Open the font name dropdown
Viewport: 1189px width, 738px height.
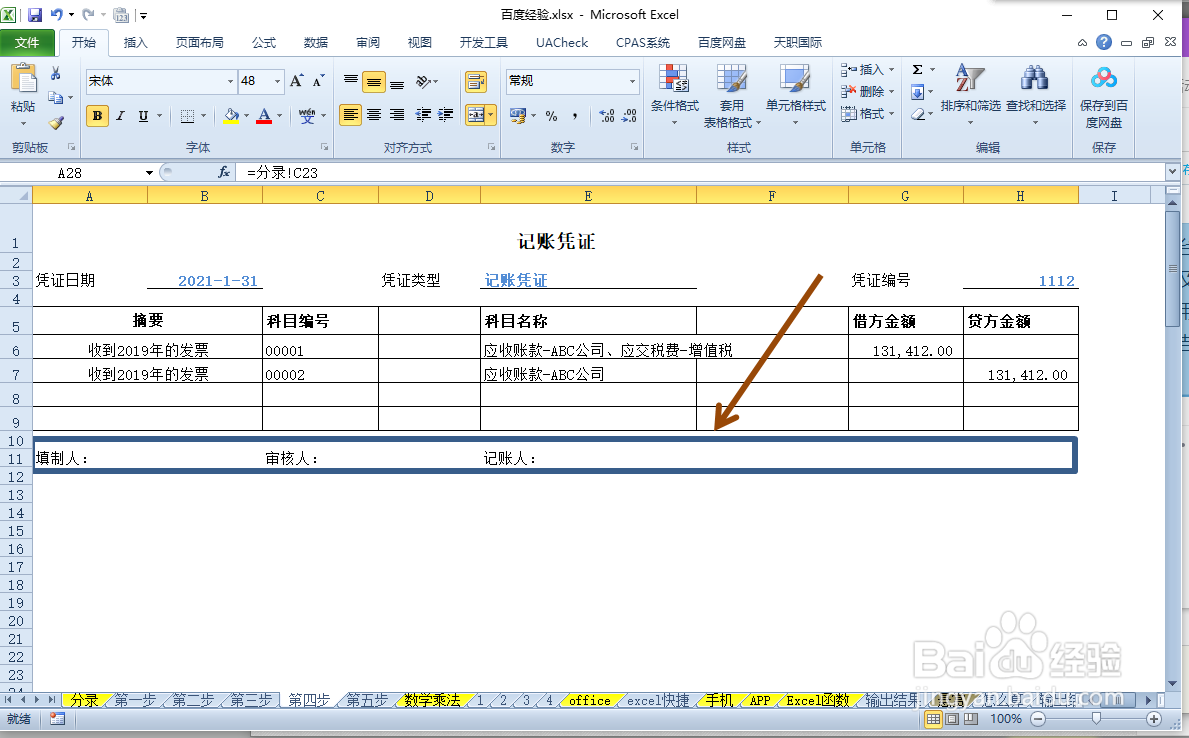tap(231, 81)
